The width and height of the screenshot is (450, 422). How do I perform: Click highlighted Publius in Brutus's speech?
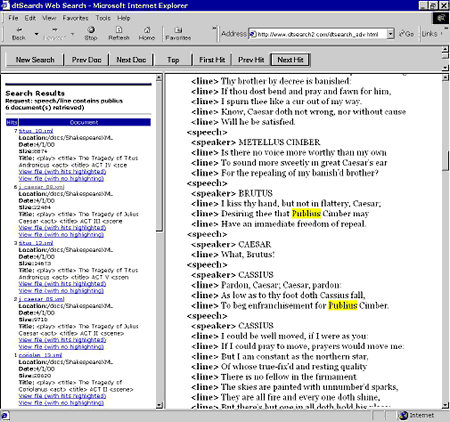[x=306, y=214]
